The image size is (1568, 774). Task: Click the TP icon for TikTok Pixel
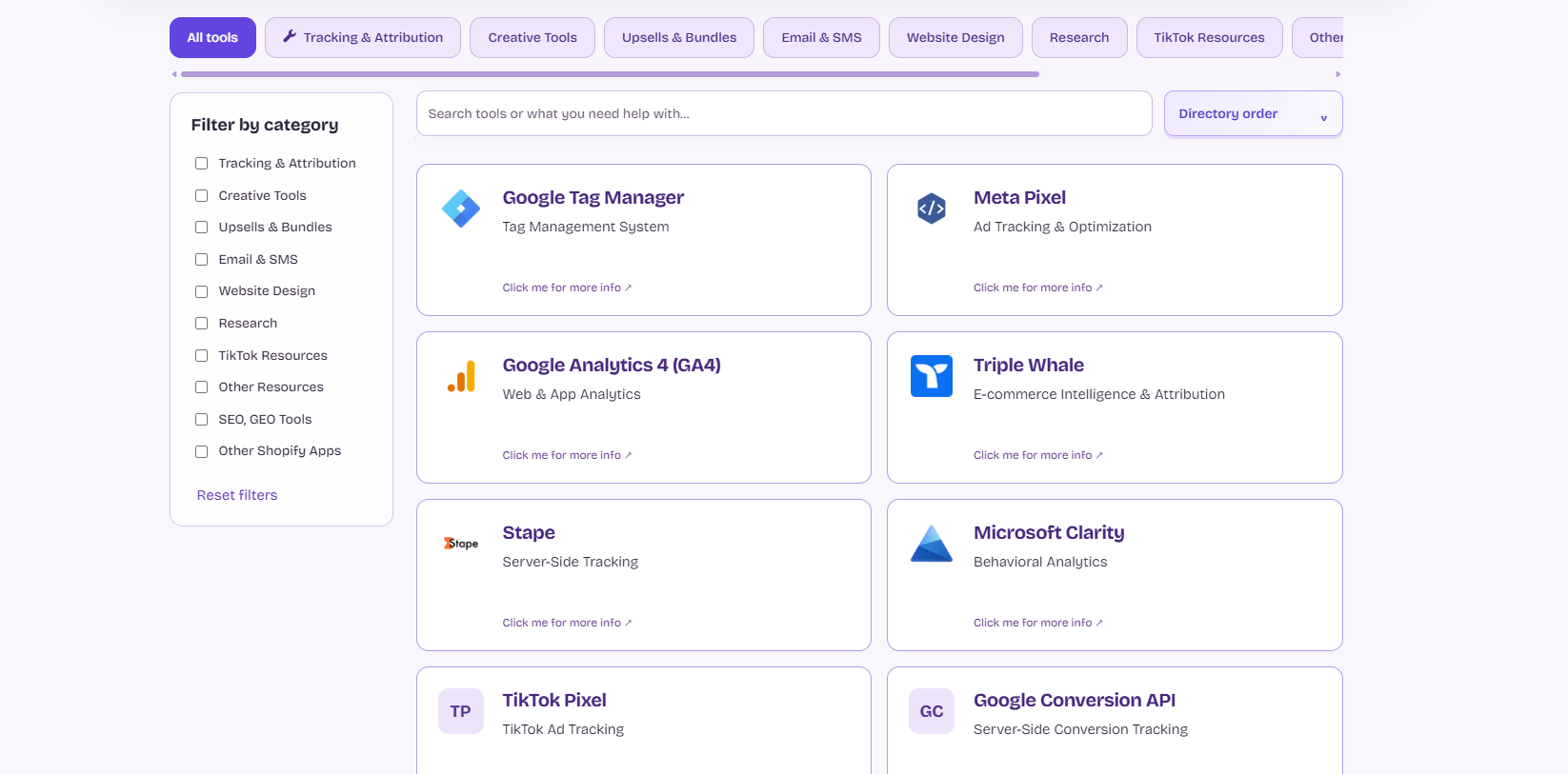461,711
